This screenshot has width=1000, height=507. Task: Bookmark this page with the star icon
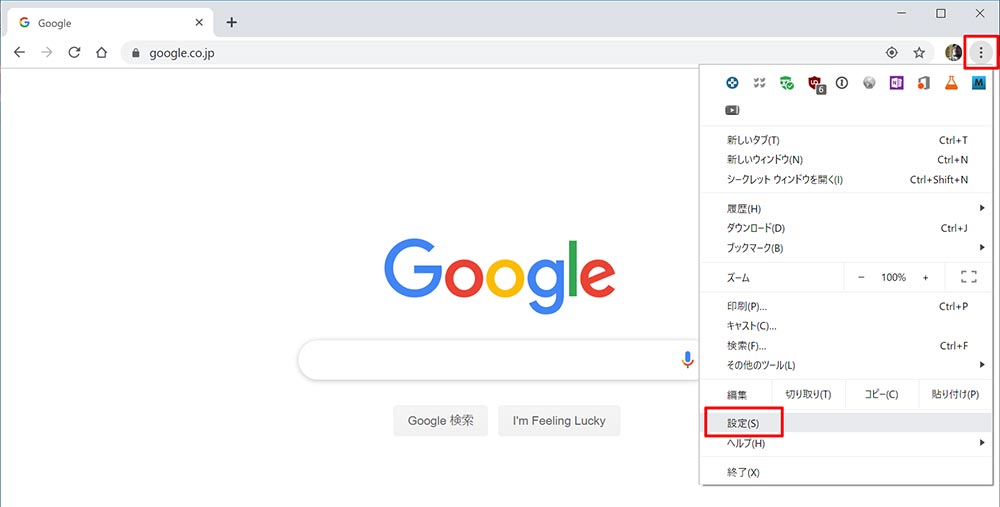coord(919,53)
